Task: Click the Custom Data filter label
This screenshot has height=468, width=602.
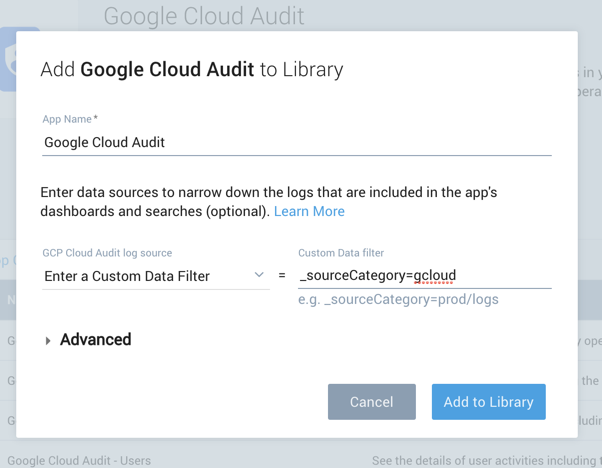Action: (x=341, y=253)
